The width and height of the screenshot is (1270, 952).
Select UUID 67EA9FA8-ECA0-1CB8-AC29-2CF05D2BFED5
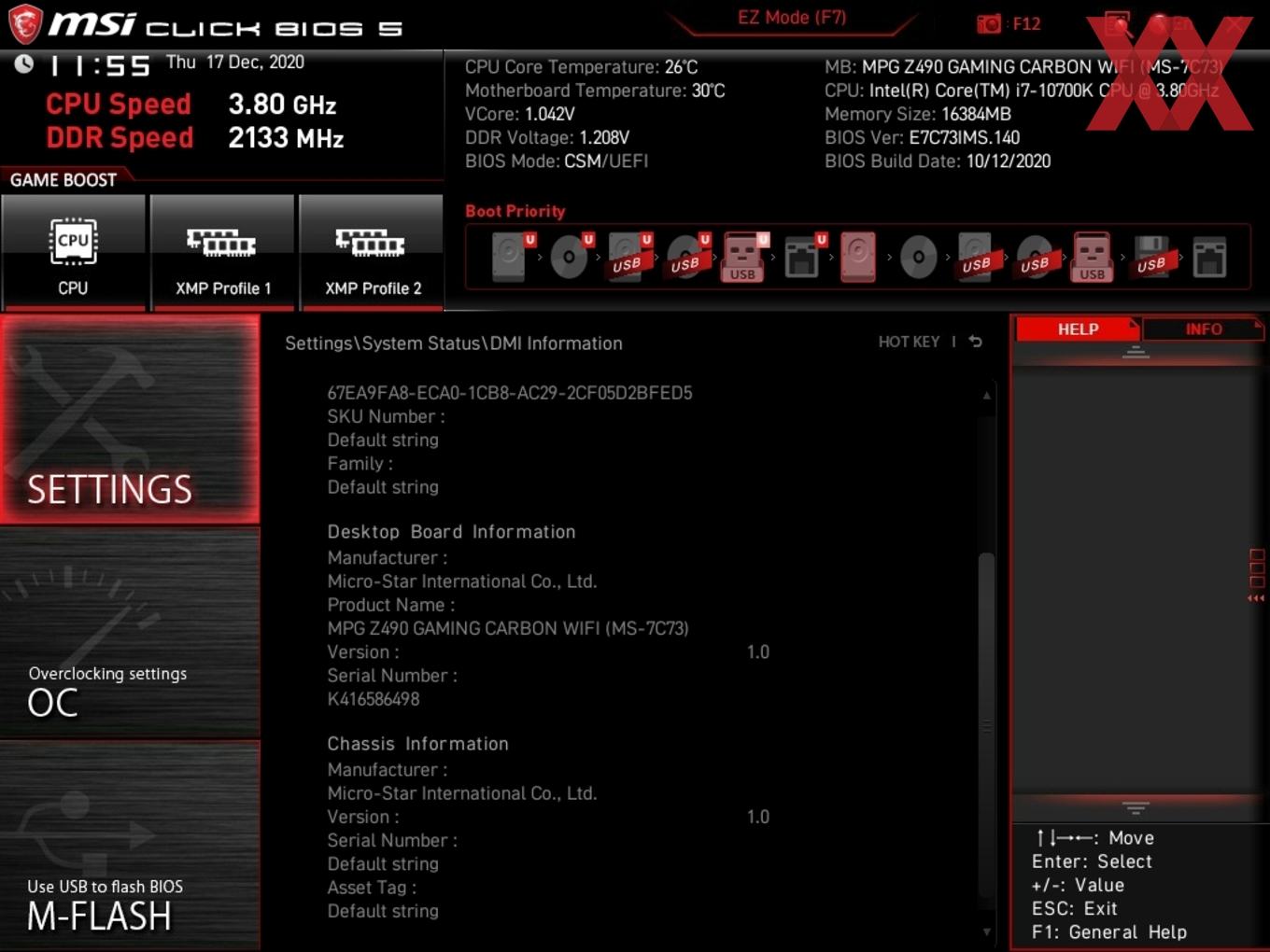click(510, 393)
